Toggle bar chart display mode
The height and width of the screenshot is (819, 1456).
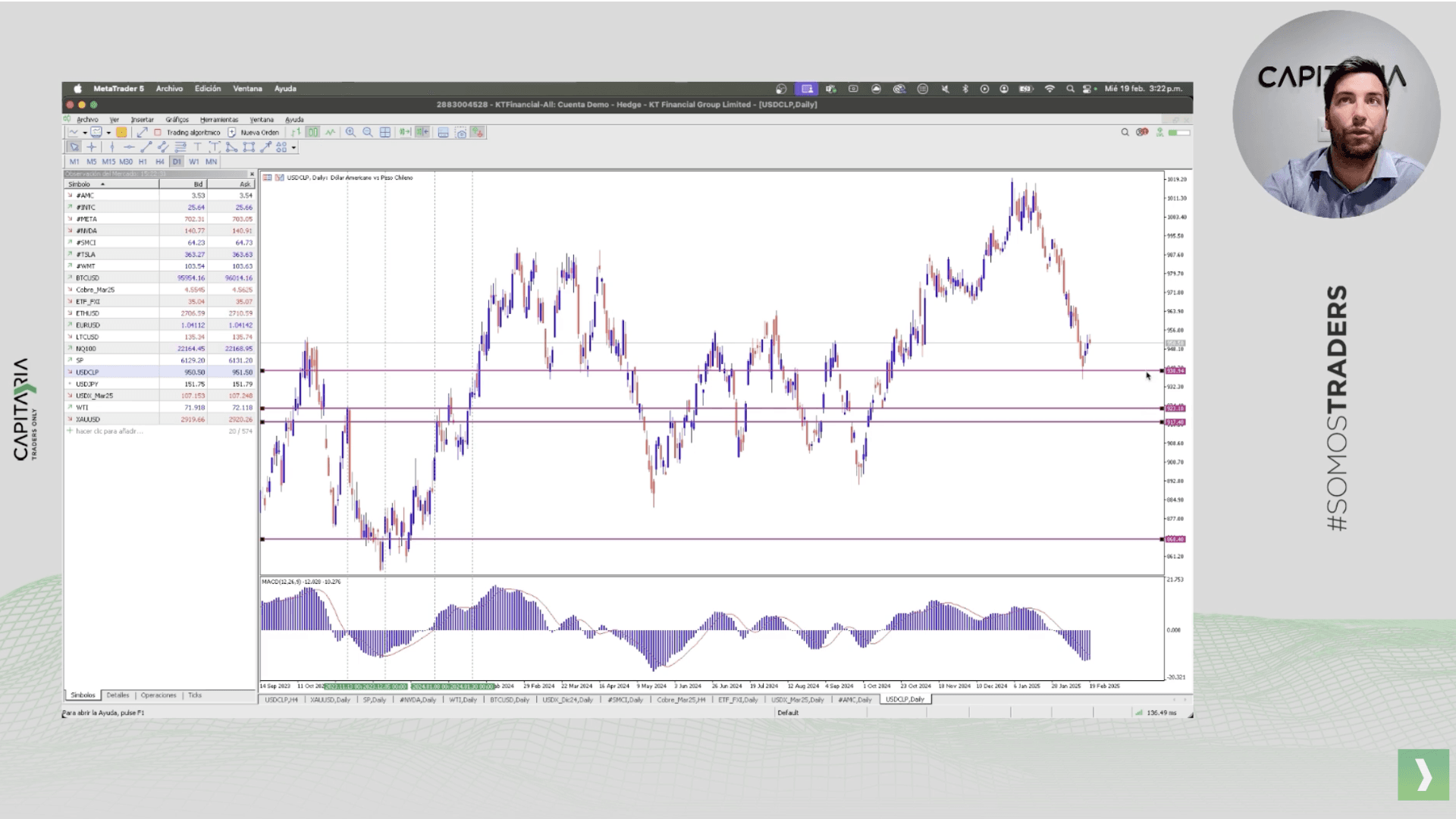click(x=296, y=132)
